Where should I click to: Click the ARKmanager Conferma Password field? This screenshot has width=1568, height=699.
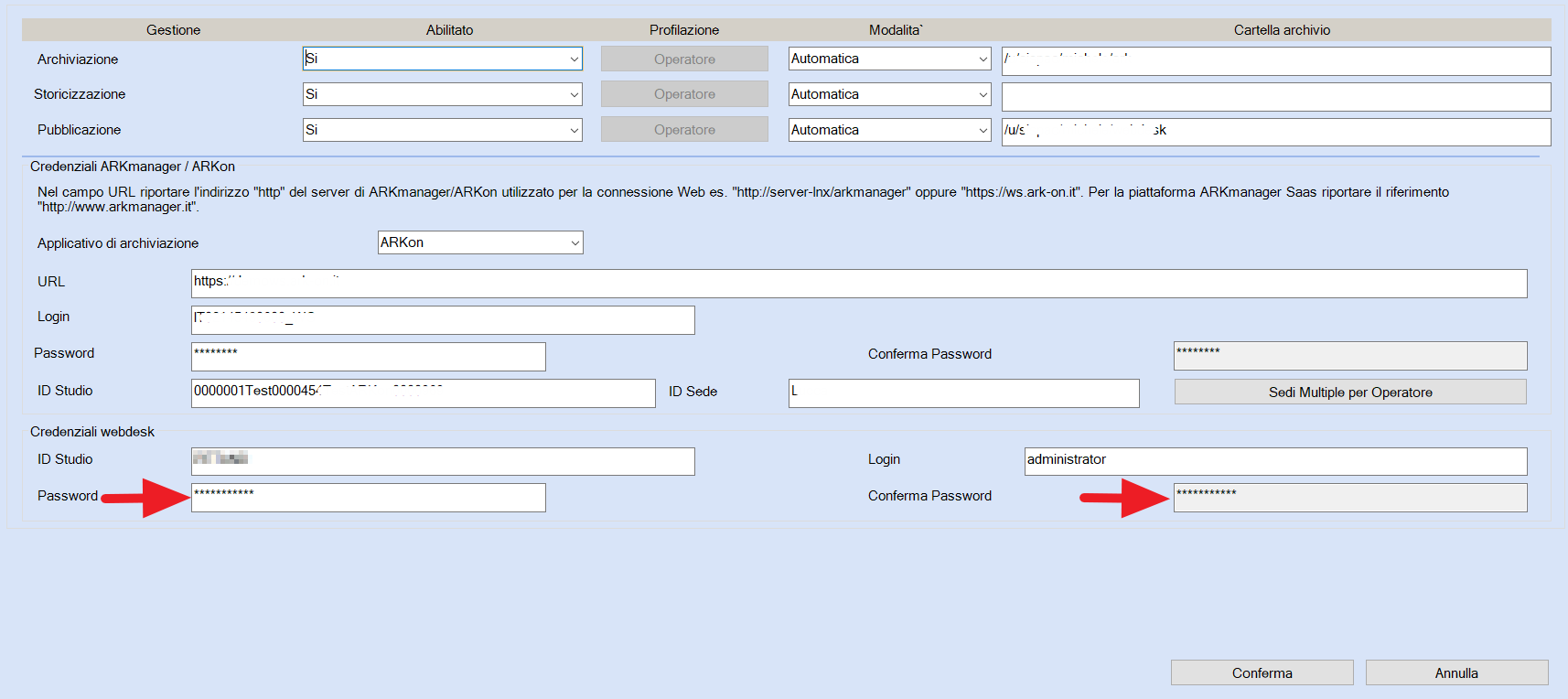tap(1350, 356)
